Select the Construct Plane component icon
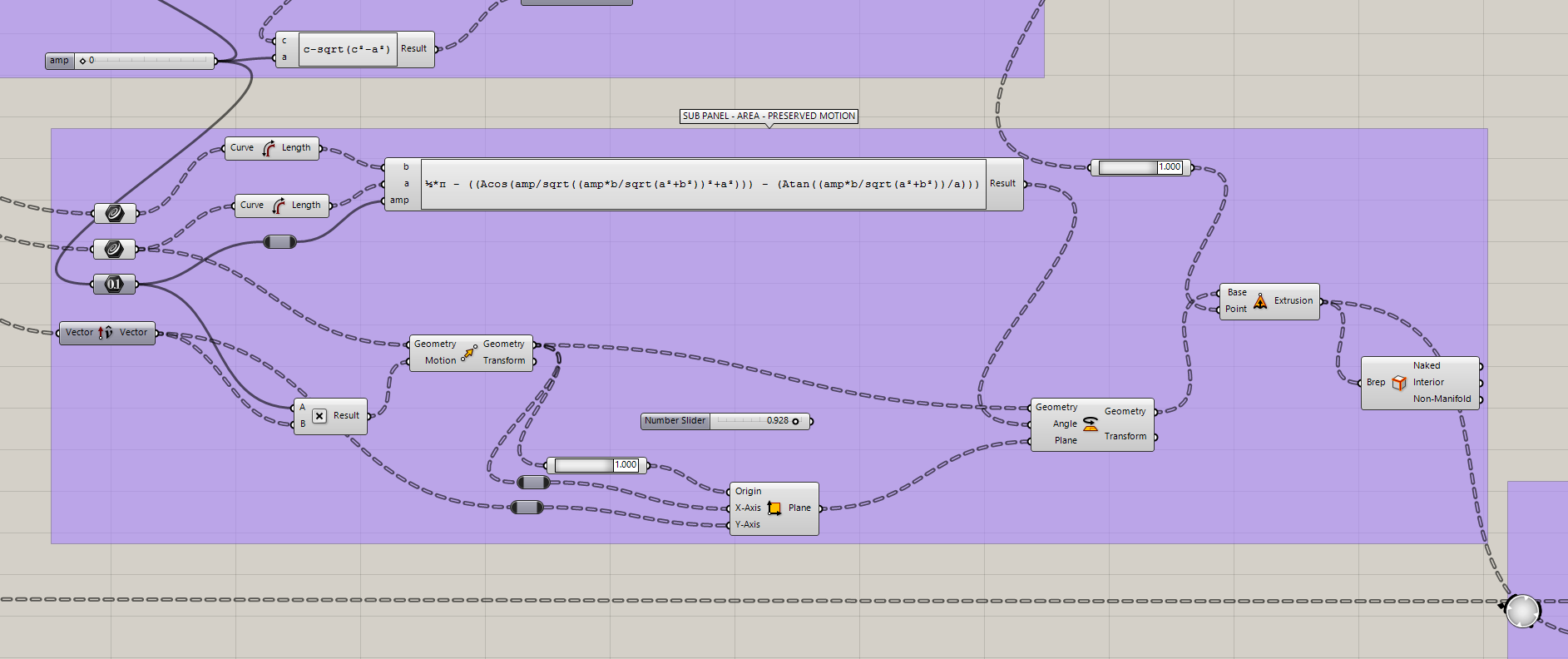 [x=774, y=508]
